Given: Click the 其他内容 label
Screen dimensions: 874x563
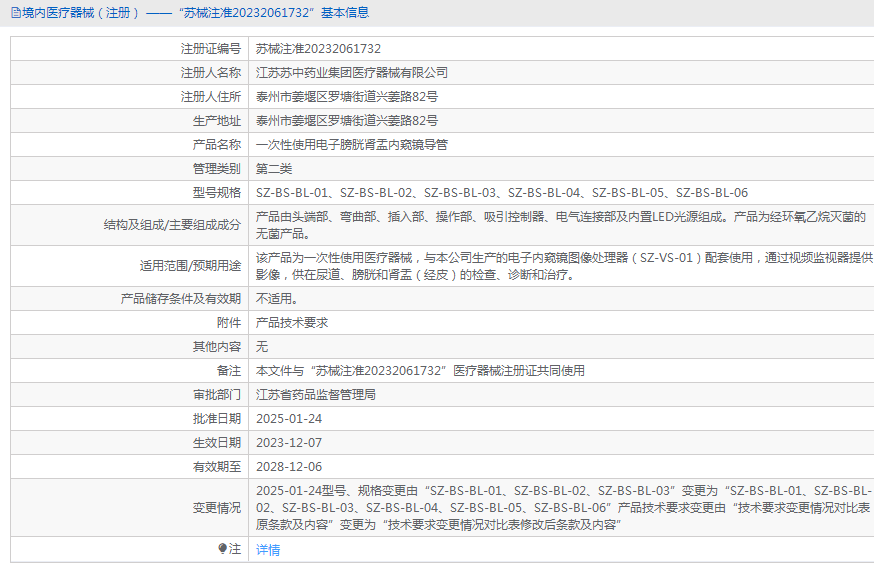Looking at the screenshot, I should [217, 347].
